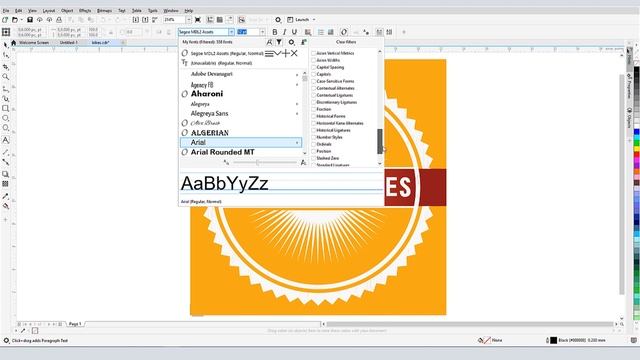Select the Ellipse tool

[x=5, y=118]
